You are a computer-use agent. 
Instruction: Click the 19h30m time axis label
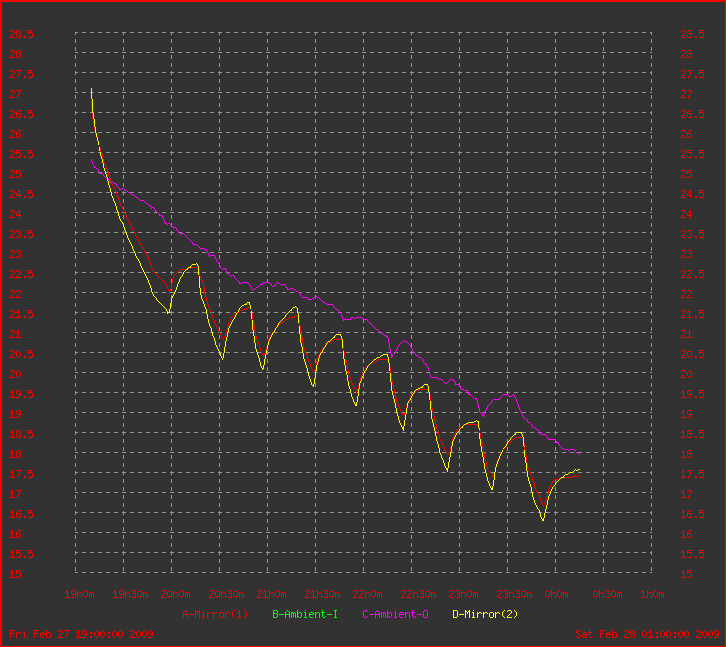(130, 594)
